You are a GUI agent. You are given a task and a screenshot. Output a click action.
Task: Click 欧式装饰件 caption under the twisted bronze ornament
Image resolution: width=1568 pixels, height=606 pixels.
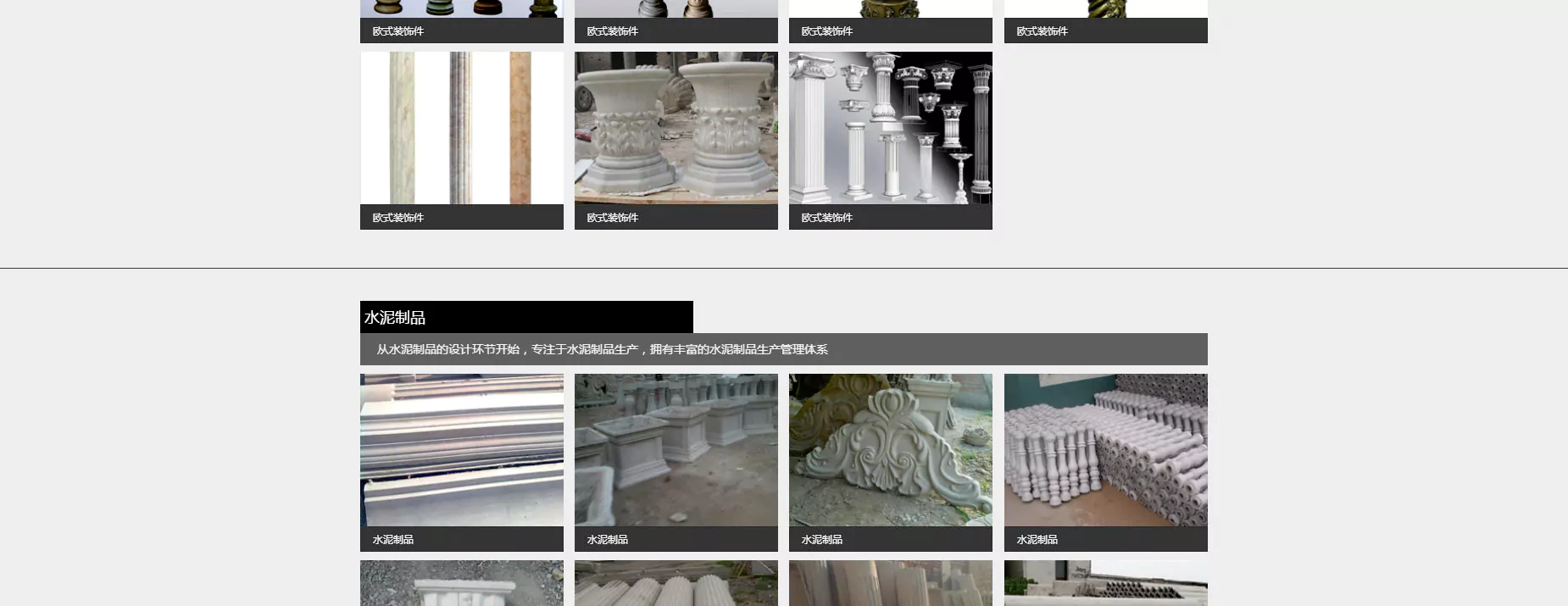pos(1043,31)
